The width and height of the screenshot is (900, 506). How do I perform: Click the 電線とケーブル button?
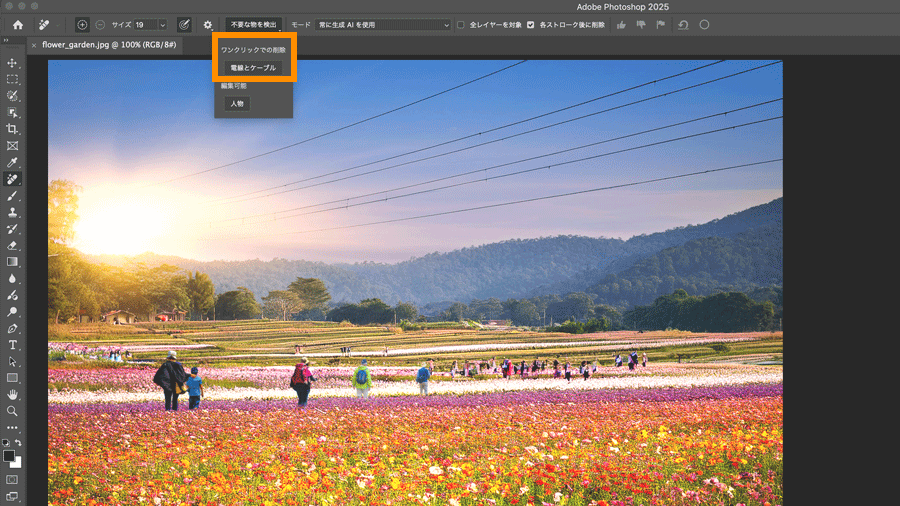click(253, 68)
